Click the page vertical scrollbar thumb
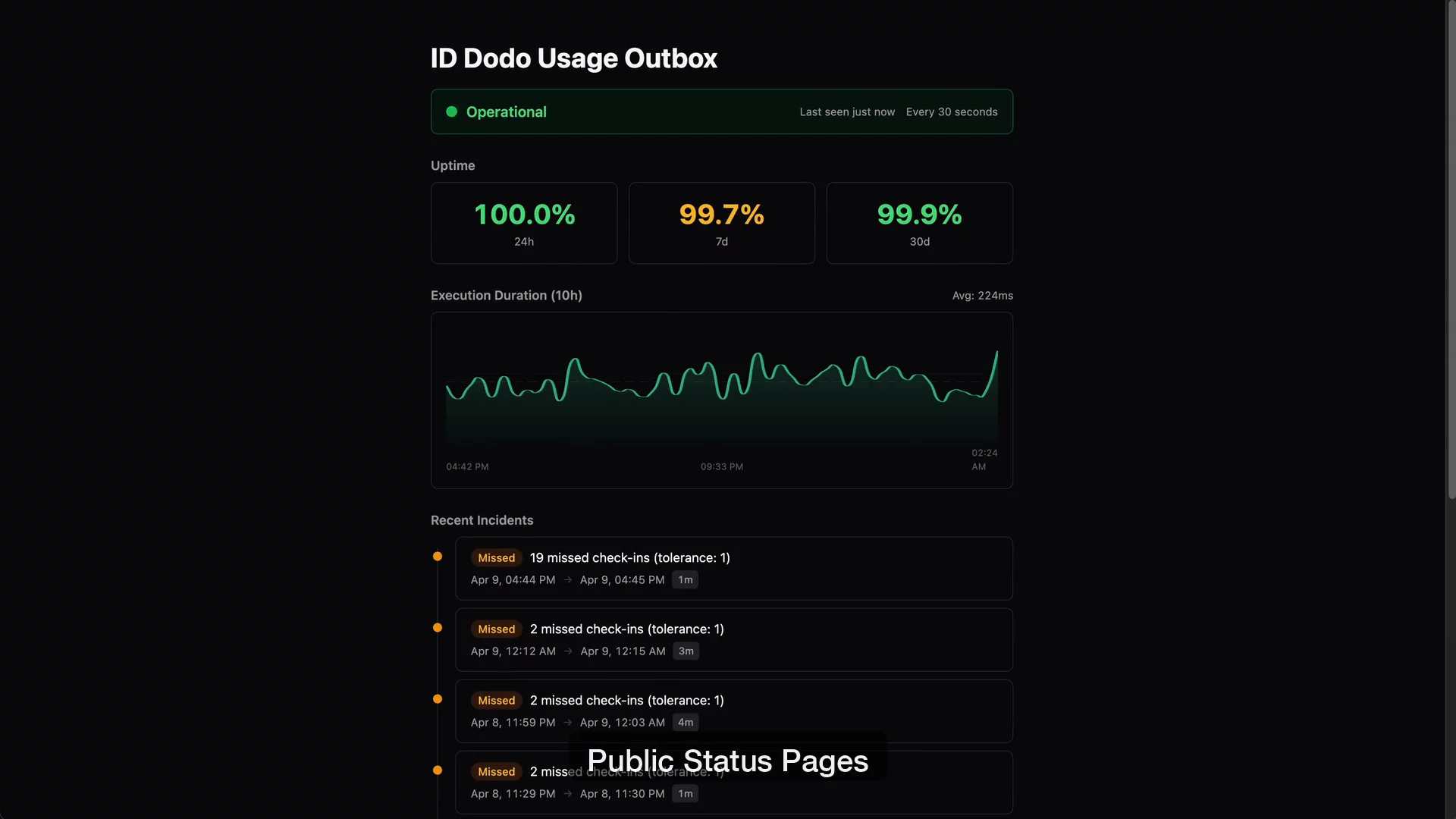The height and width of the screenshot is (819, 1456). point(1451,250)
